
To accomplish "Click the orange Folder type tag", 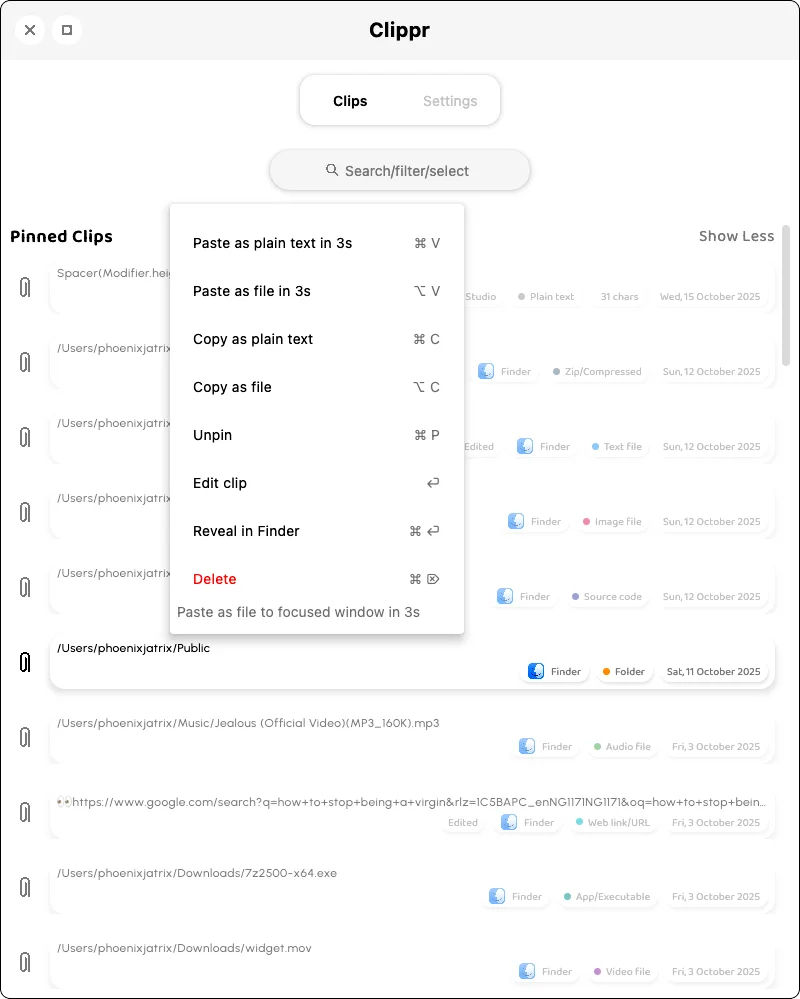I will [x=623, y=672].
